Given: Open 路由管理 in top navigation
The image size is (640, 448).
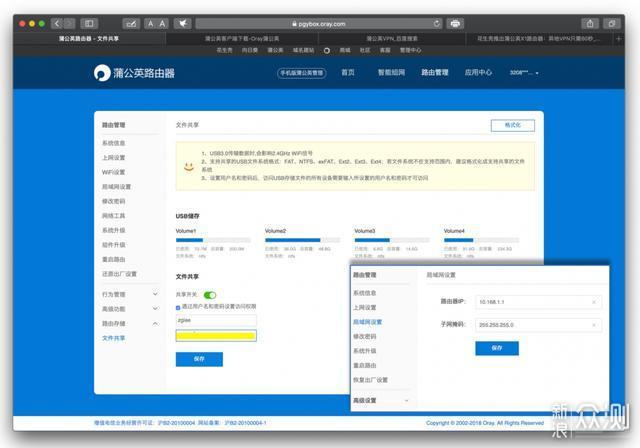Looking at the screenshot, I should pos(435,73).
